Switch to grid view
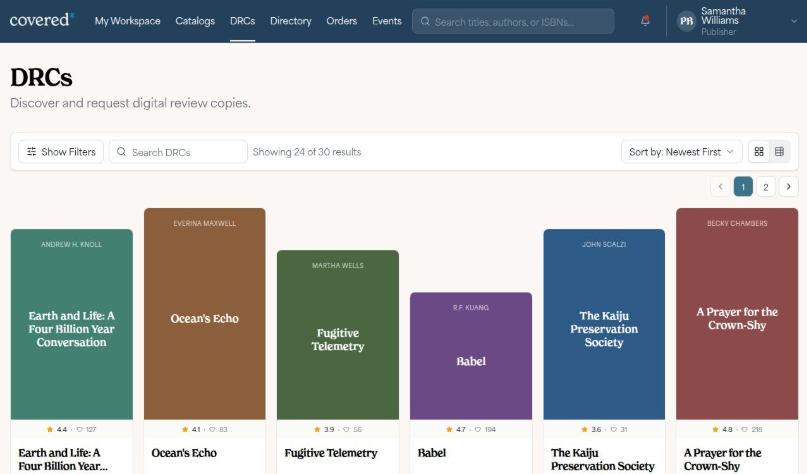The image size is (807, 474). (x=759, y=152)
